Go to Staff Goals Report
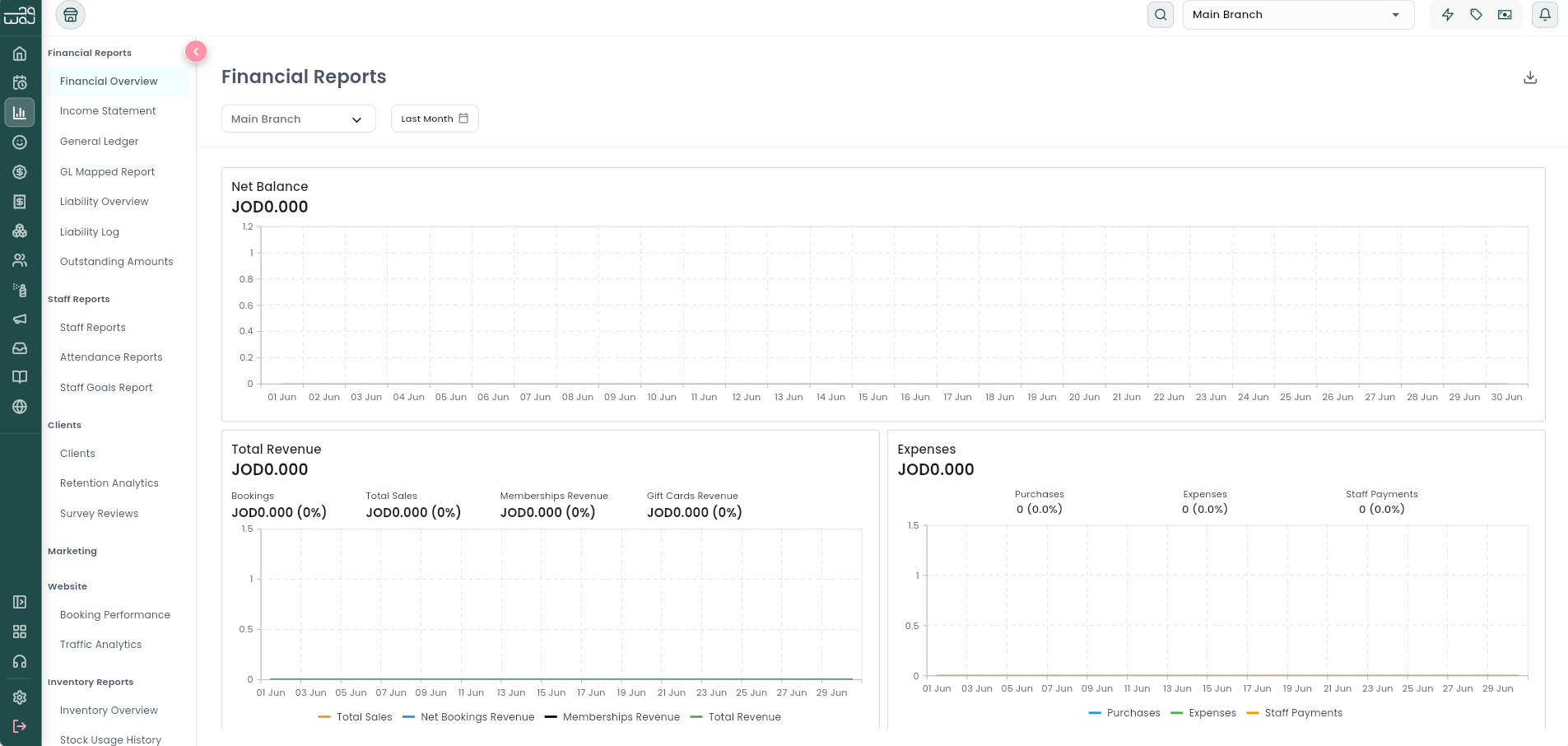1568x746 pixels. pos(106,388)
